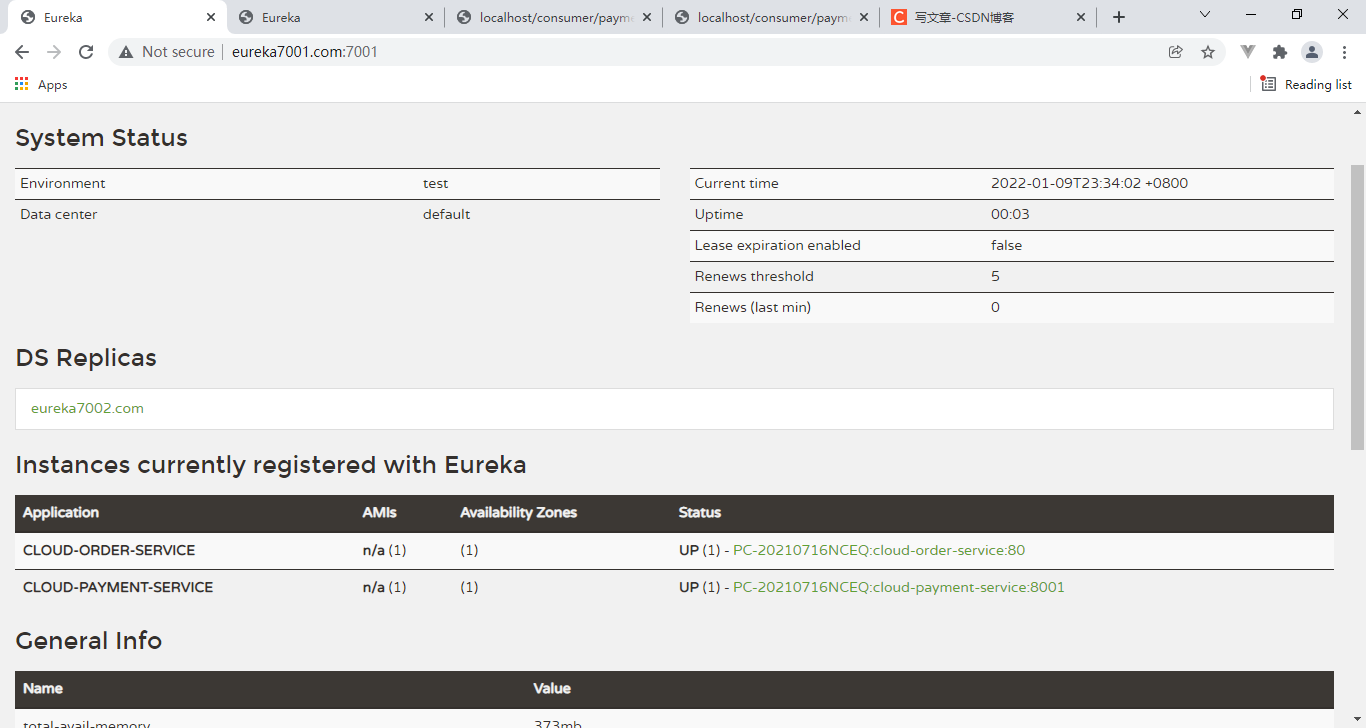Click the Data center value default
This screenshot has width=1366, height=728.
tap(446, 214)
